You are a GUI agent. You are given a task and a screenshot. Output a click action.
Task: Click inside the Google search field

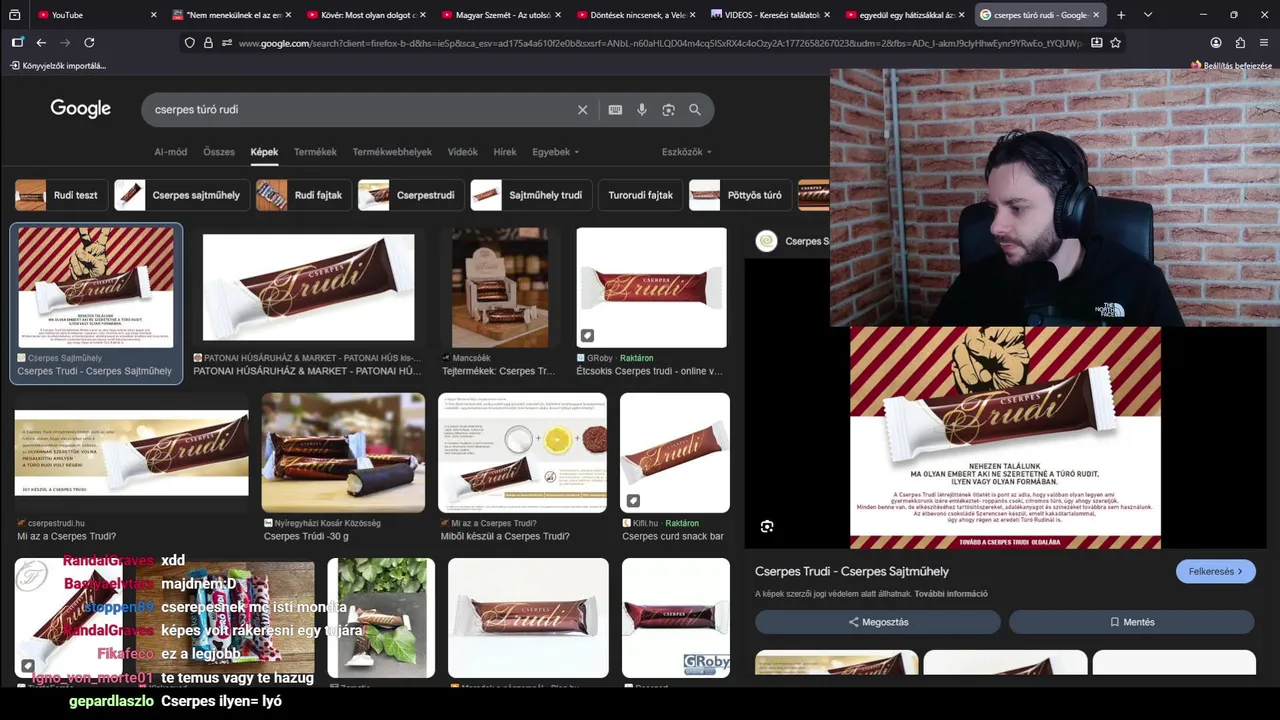pos(360,110)
